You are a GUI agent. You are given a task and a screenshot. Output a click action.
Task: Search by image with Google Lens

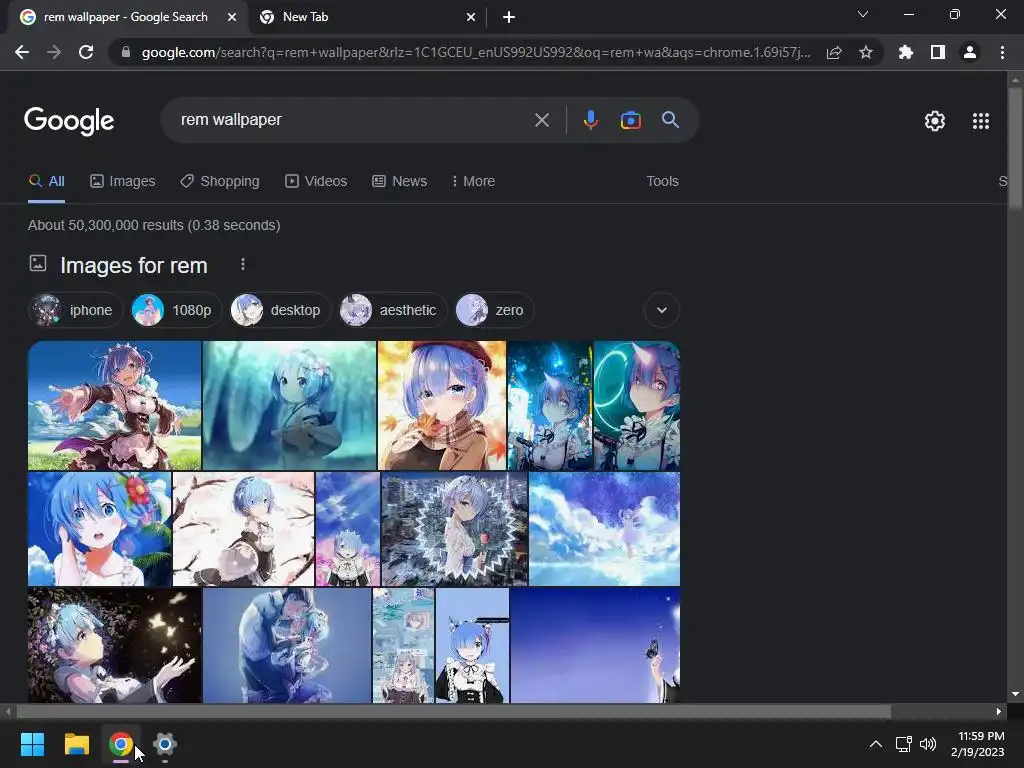pyautogui.click(x=631, y=120)
